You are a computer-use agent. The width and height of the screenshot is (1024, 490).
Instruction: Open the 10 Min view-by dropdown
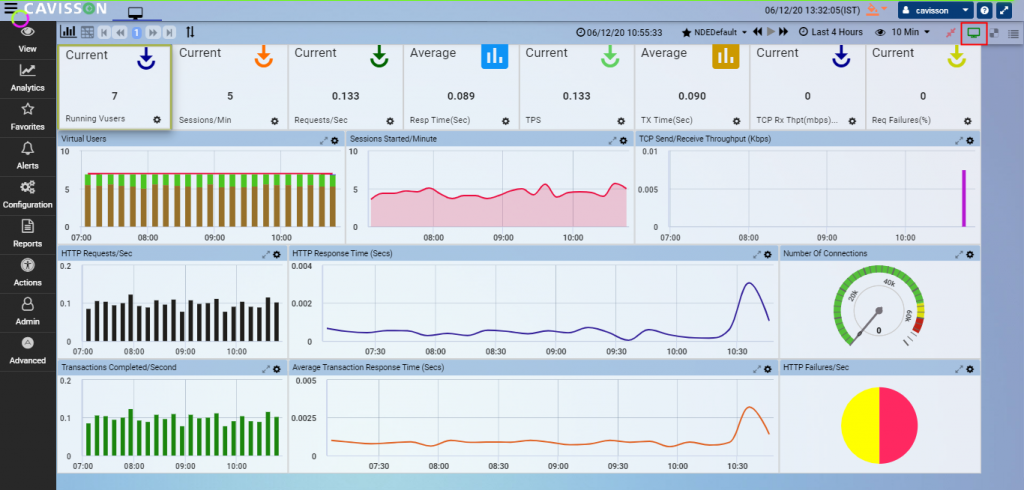pyautogui.click(x=911, y=32)
